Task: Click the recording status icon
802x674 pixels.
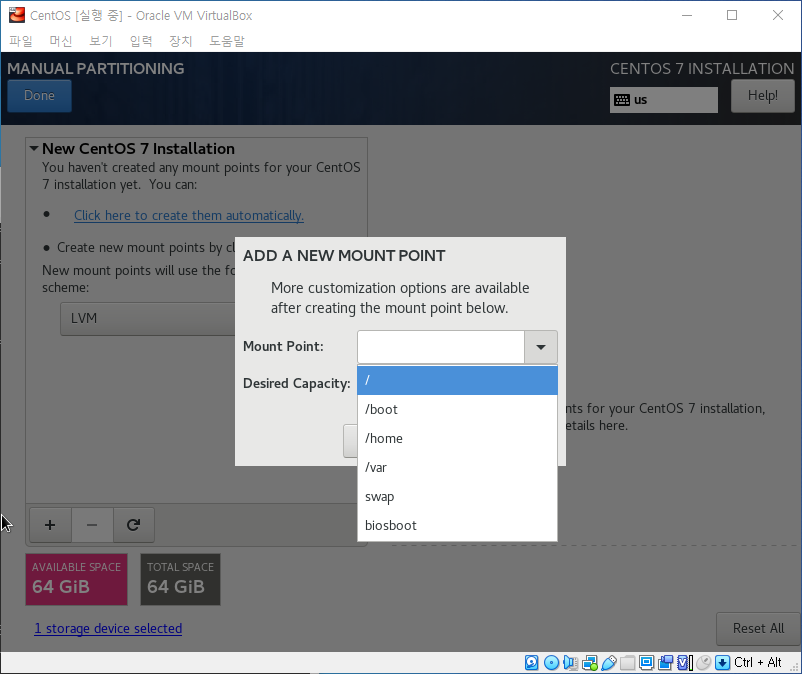Action: coord(665,663)
